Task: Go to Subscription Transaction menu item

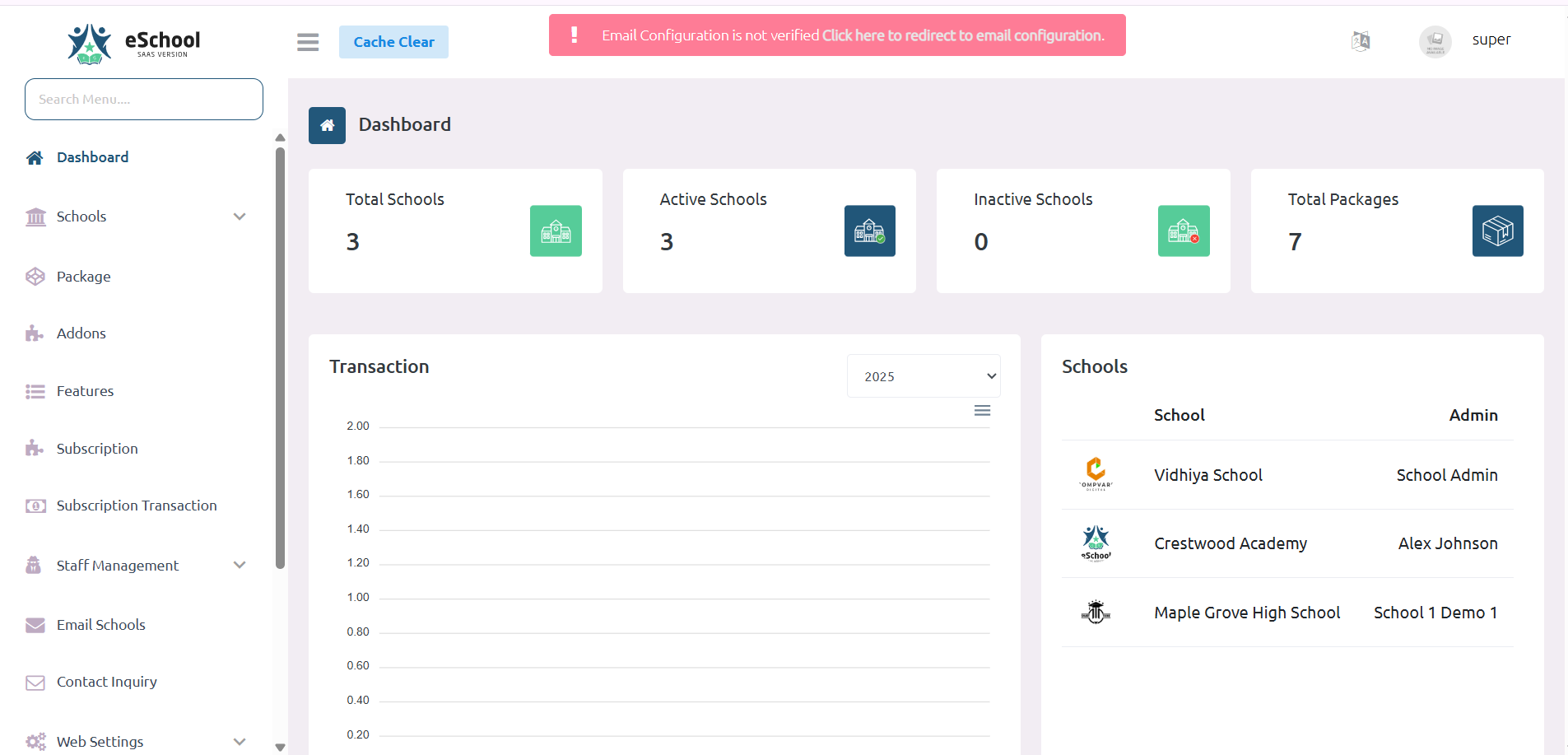Action: pos(137,506)
